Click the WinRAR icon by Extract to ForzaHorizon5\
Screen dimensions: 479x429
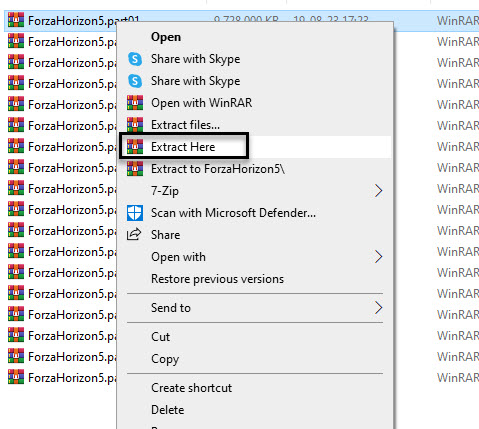pos(135,169)
